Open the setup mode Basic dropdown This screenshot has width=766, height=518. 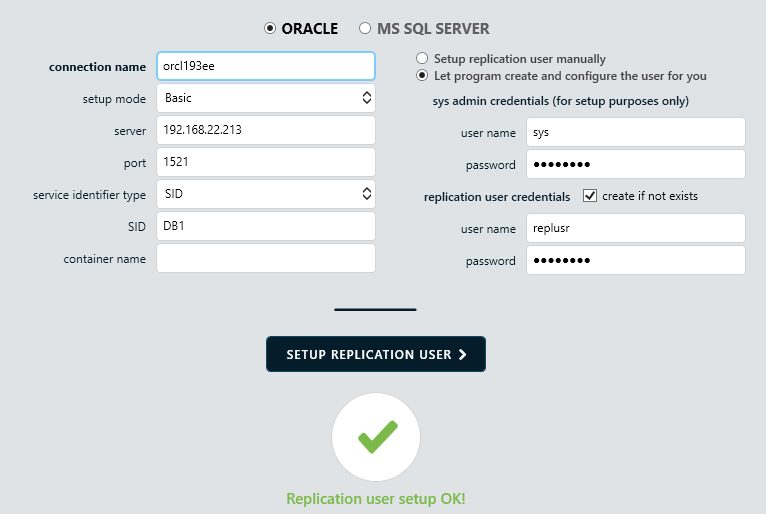tap(266, 98)
